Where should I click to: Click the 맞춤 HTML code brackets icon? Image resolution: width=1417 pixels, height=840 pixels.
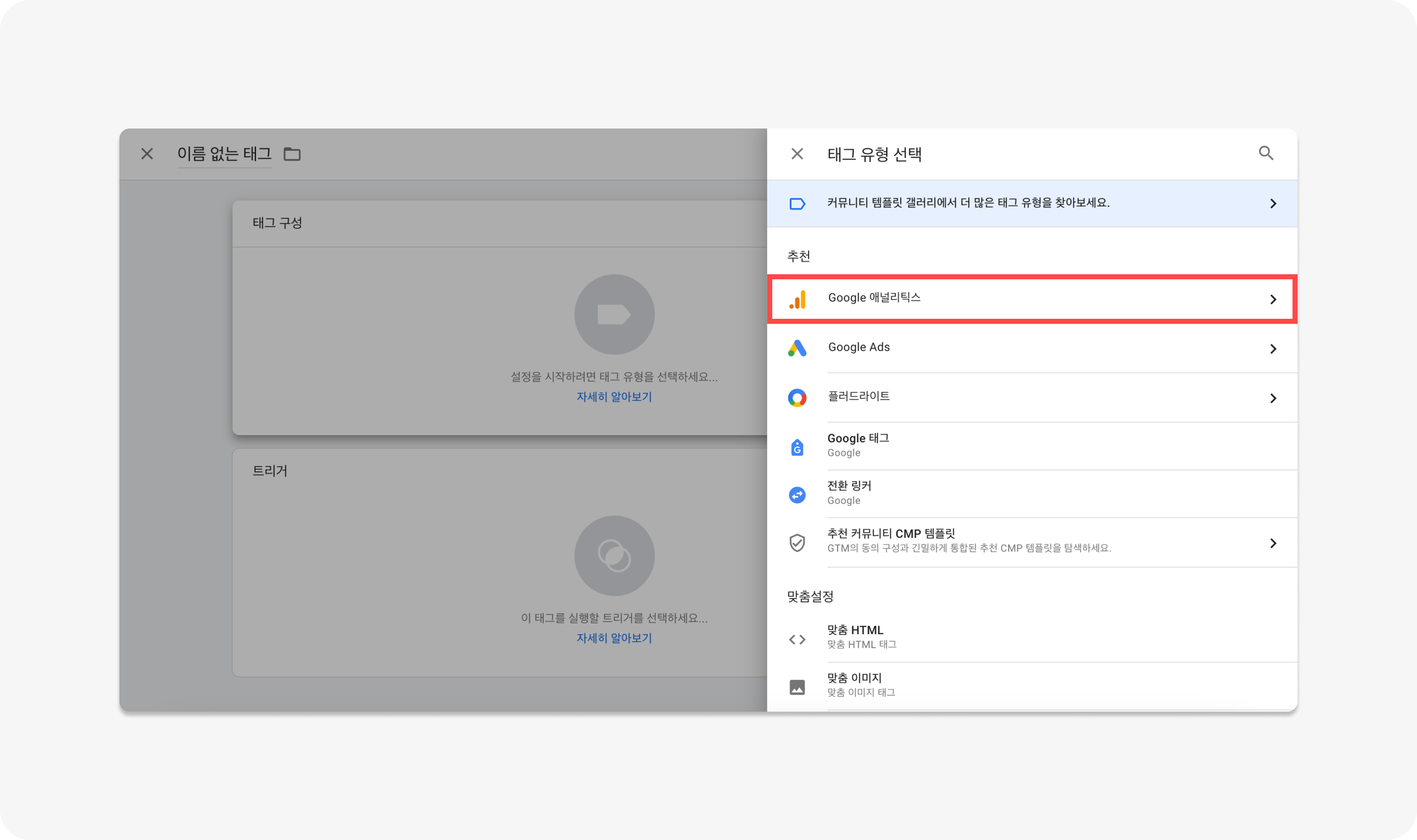click(797, 639)
